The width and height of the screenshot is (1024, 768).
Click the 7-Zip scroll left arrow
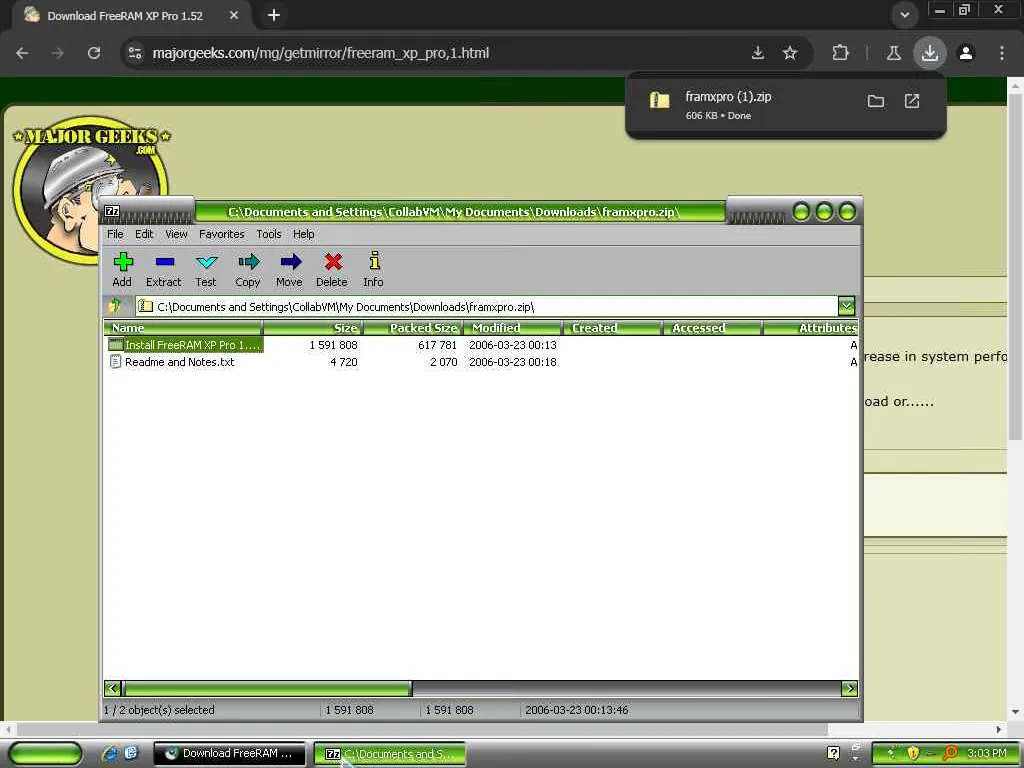coord(112,688)
